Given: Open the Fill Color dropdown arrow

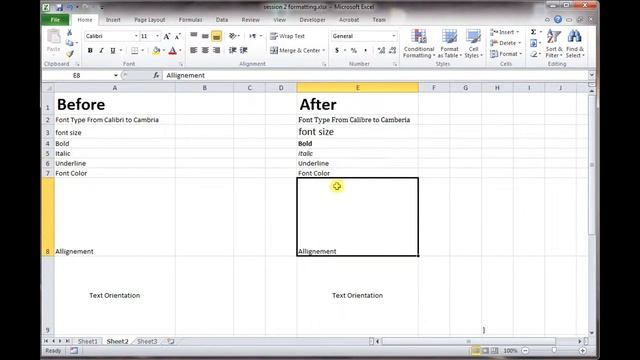Looking at the screenshot, I should pos(163,51).
